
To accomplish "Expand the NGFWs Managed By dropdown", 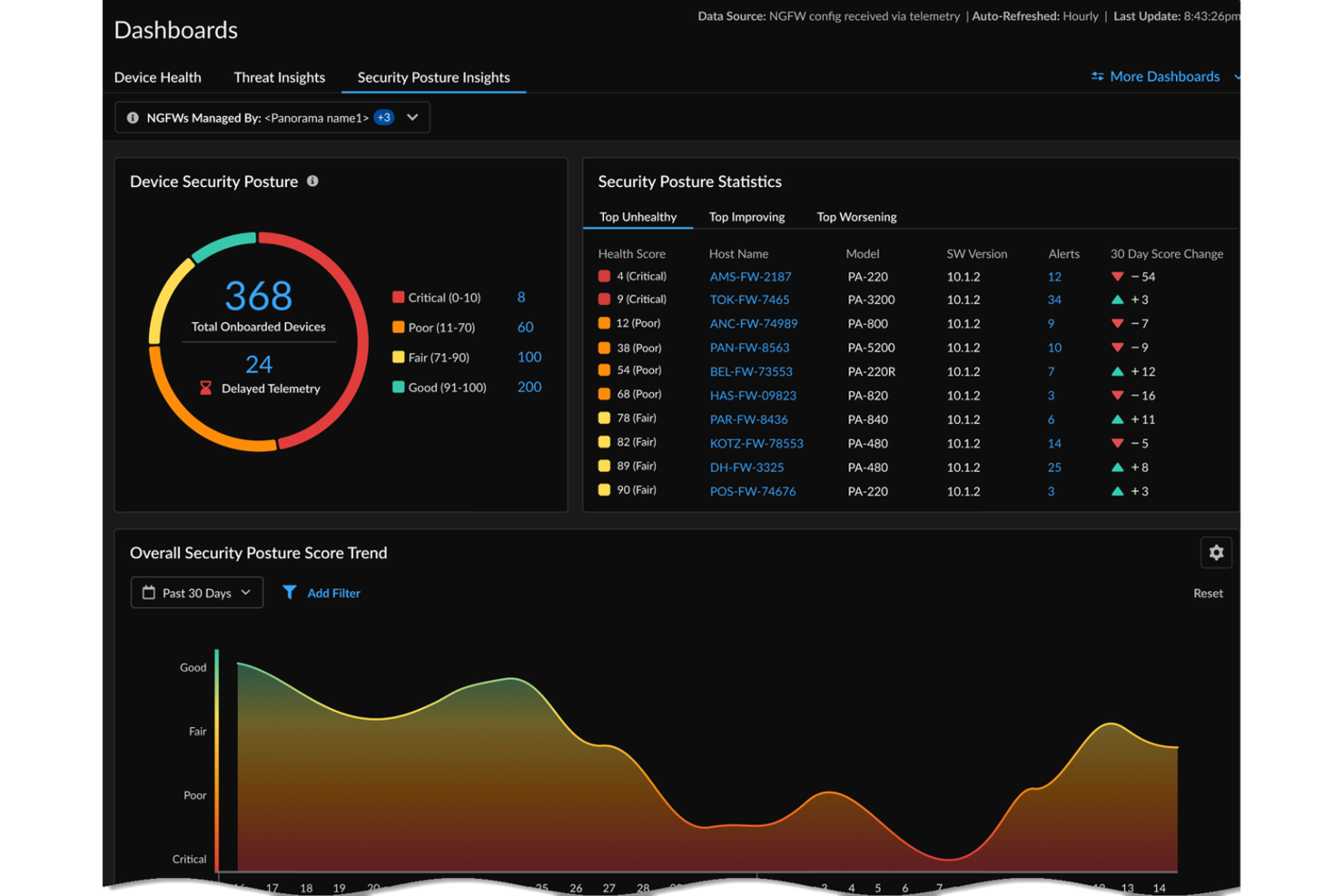I will [x=411, y=117].
